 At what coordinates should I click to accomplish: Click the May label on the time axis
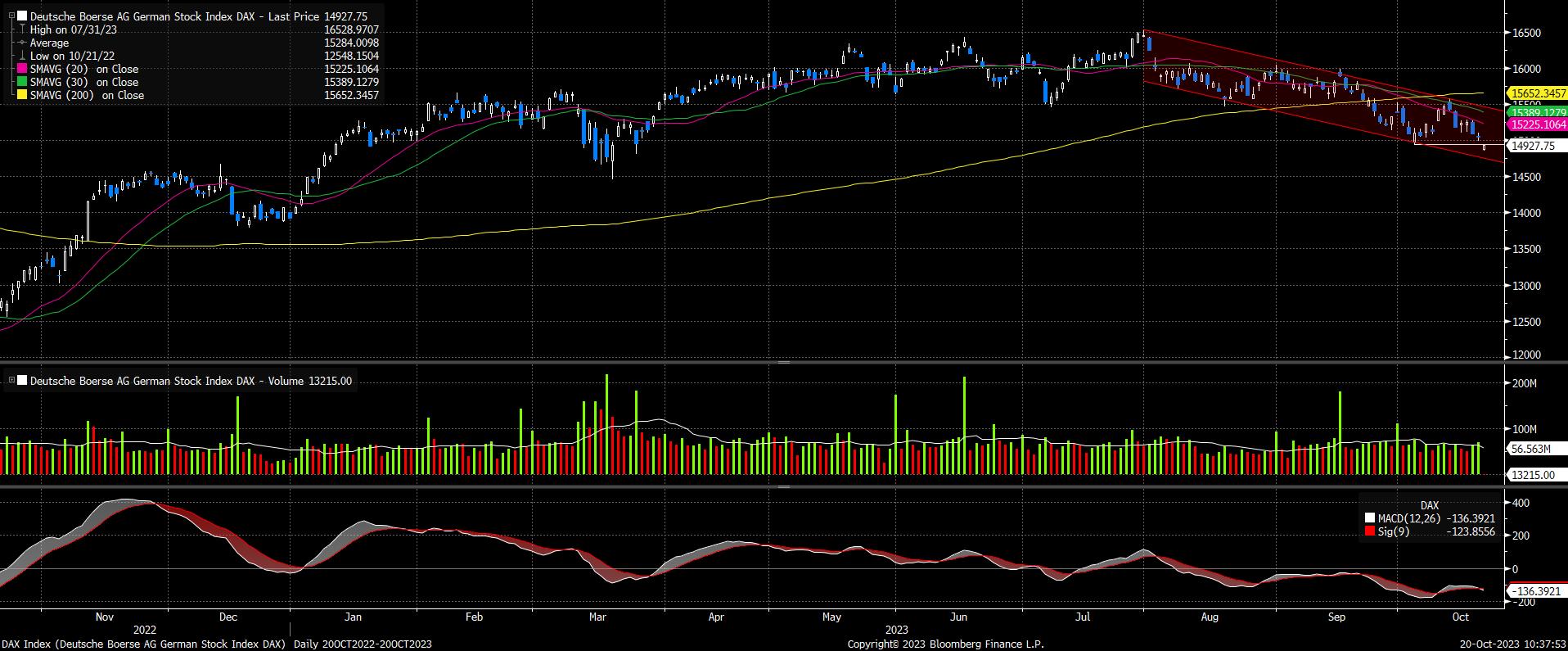click(x=832, y=617)
